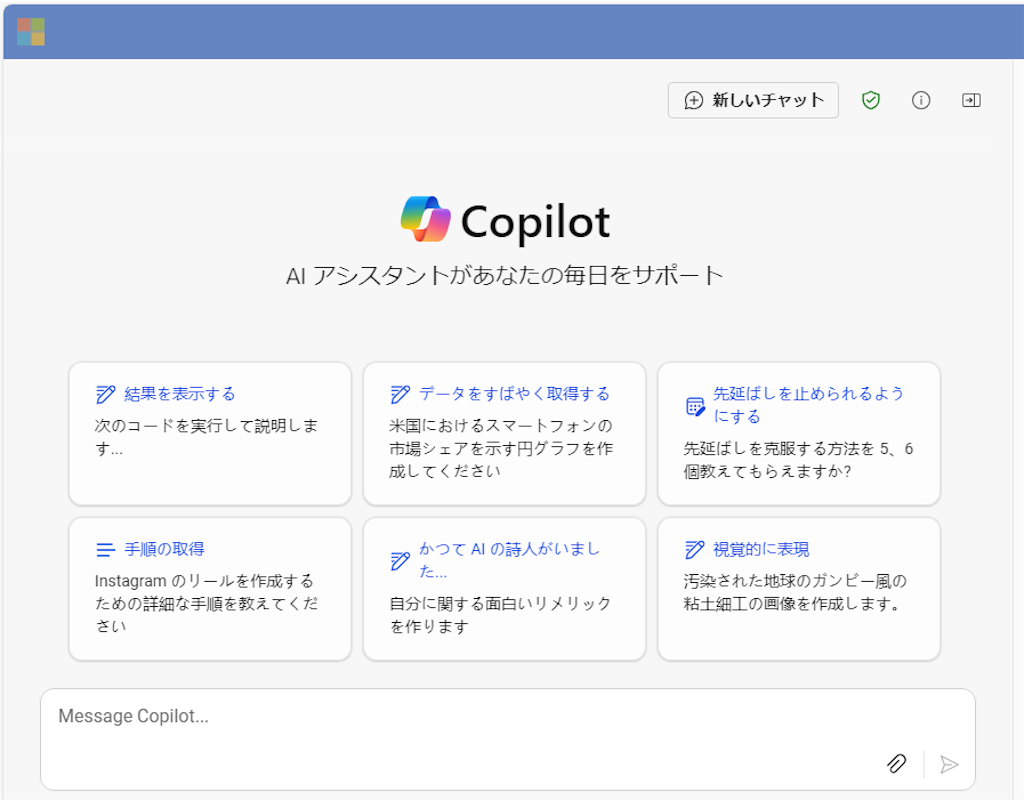Click pencil icon beside データをすばやく取得する
The width and height of the screenshot is (1024, 800).
coord(400,394)
